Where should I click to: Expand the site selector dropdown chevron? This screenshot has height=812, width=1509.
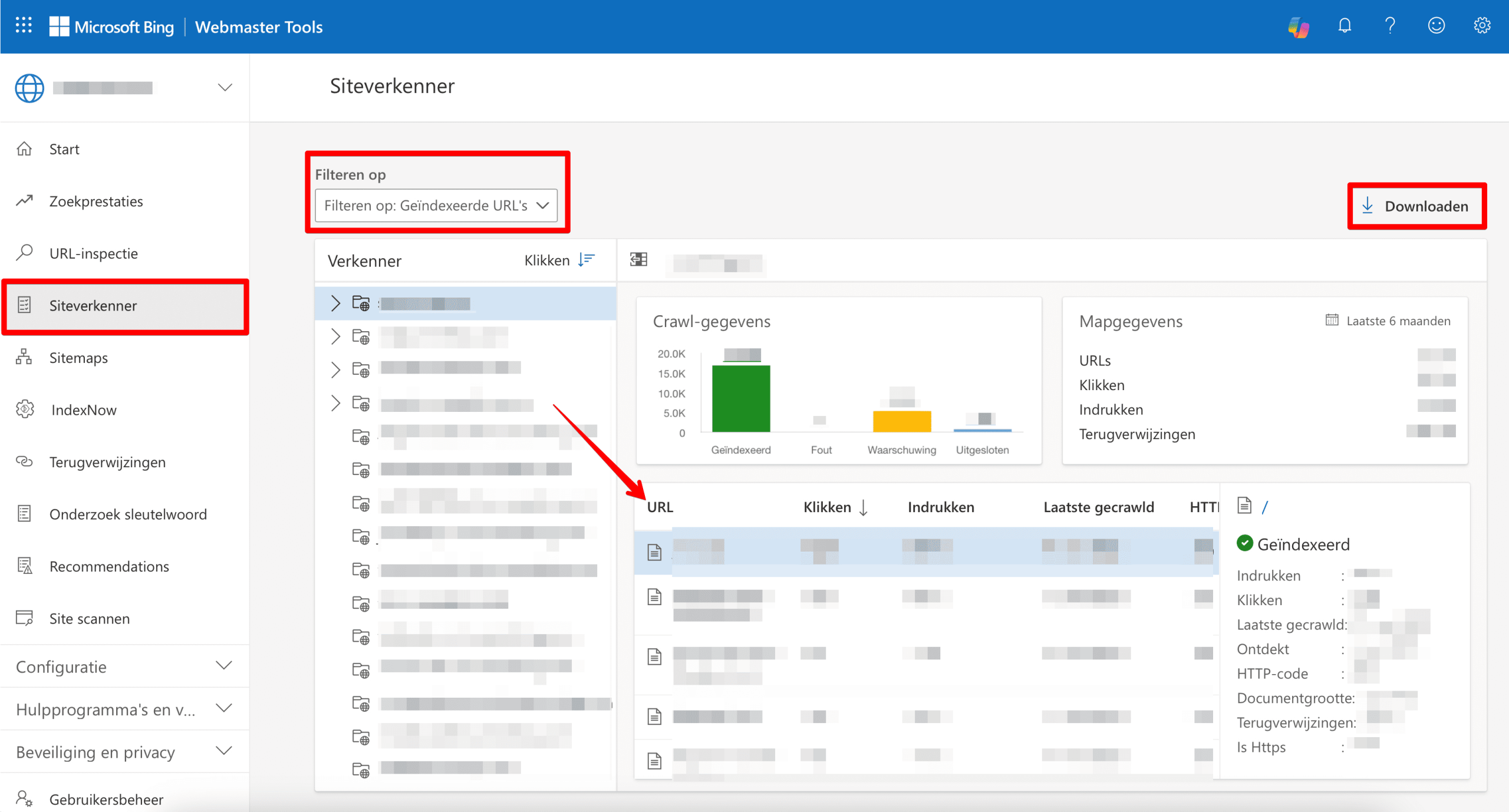(225, 88)
